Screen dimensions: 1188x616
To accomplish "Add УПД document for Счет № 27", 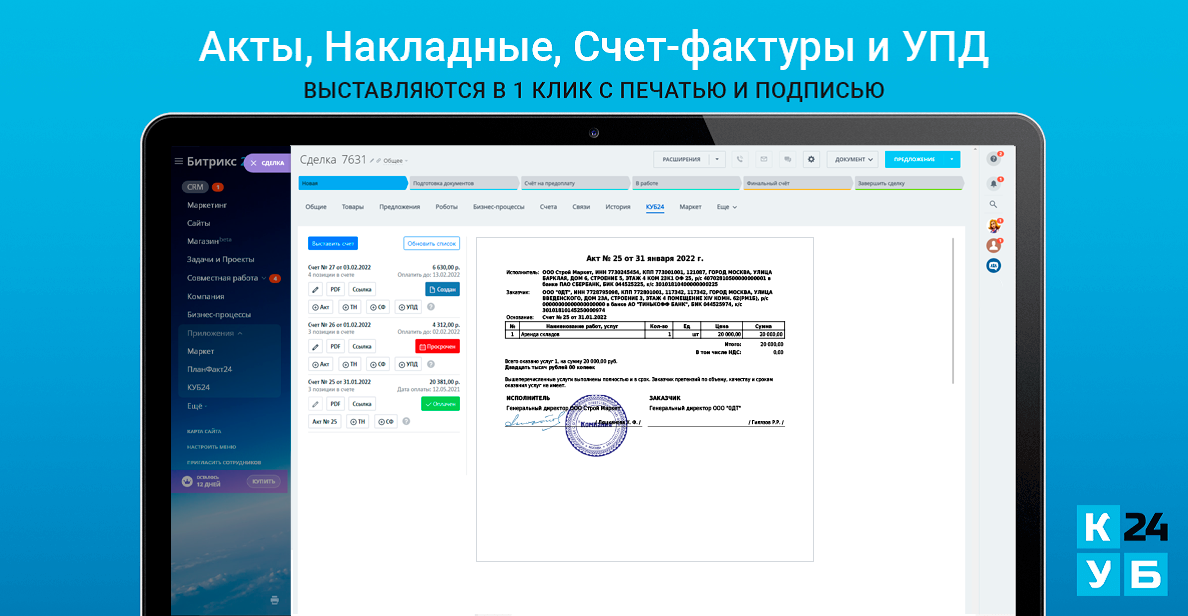I will click(x=408, y=307).
